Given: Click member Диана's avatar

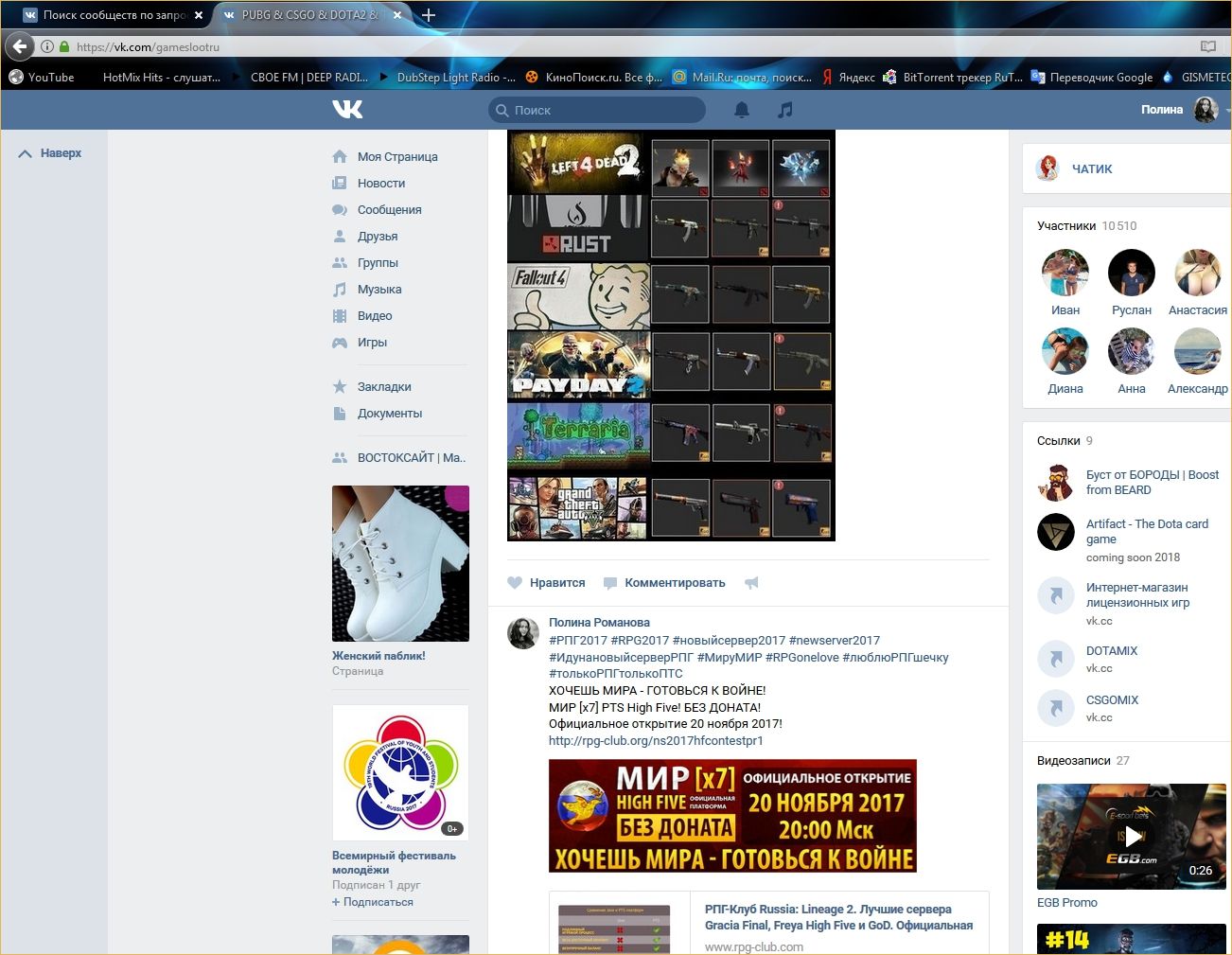Looking at the screenshot, I should click(1065, 351).
